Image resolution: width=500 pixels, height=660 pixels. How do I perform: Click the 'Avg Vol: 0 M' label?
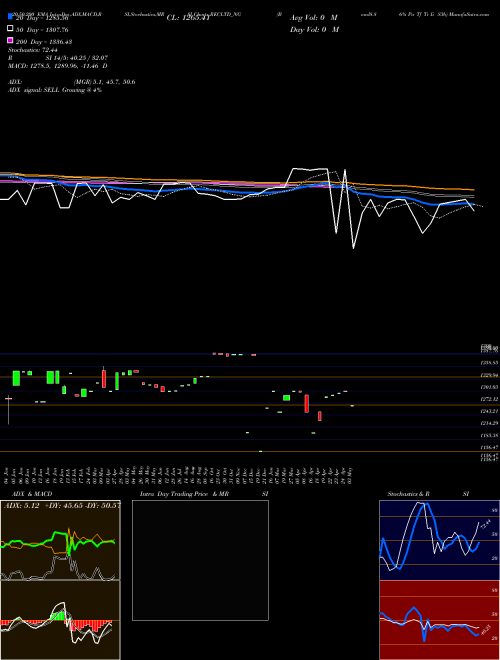tap(314, 18)
